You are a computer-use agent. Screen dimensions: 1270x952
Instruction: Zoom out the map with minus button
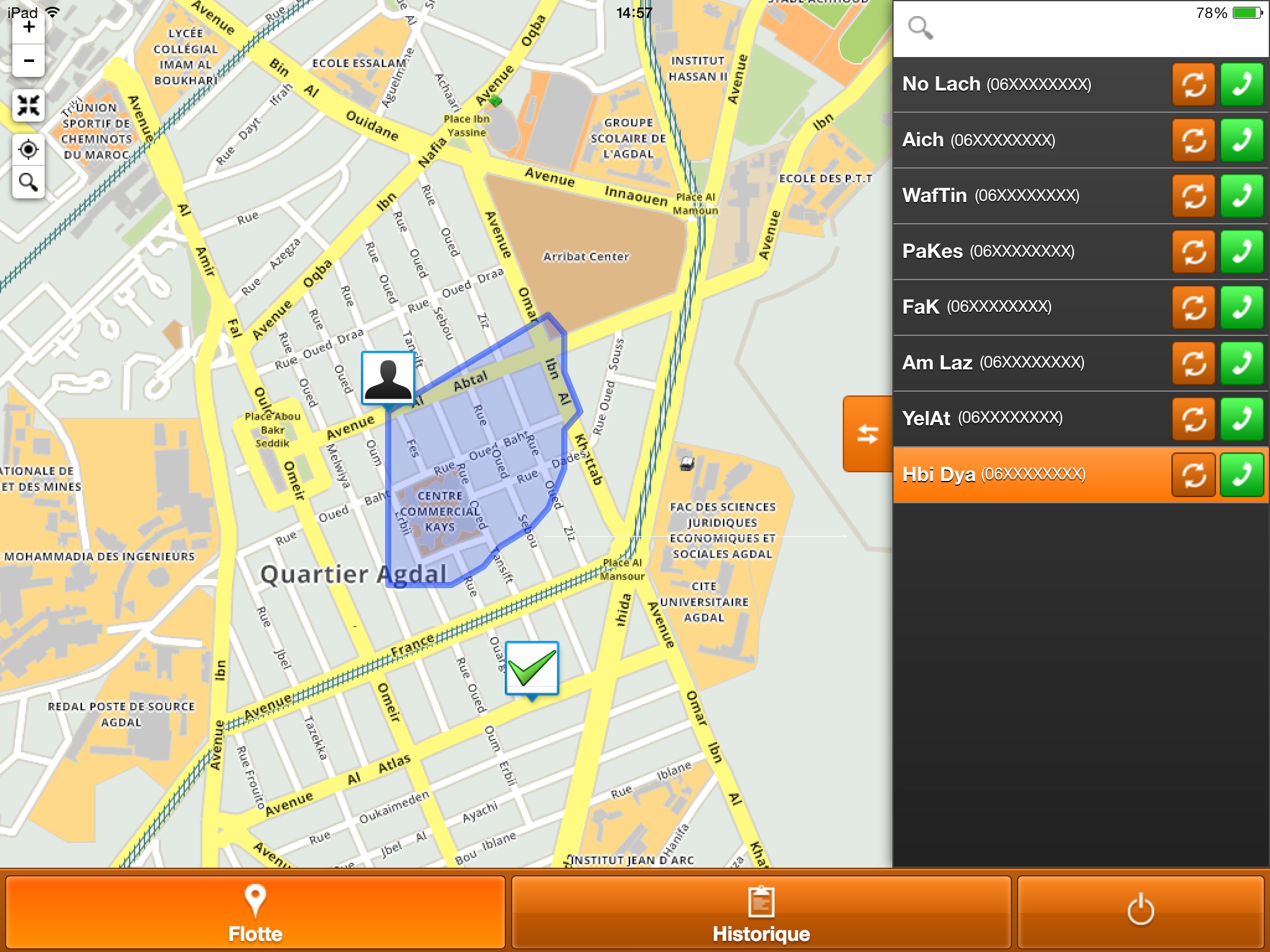(29, 61)
